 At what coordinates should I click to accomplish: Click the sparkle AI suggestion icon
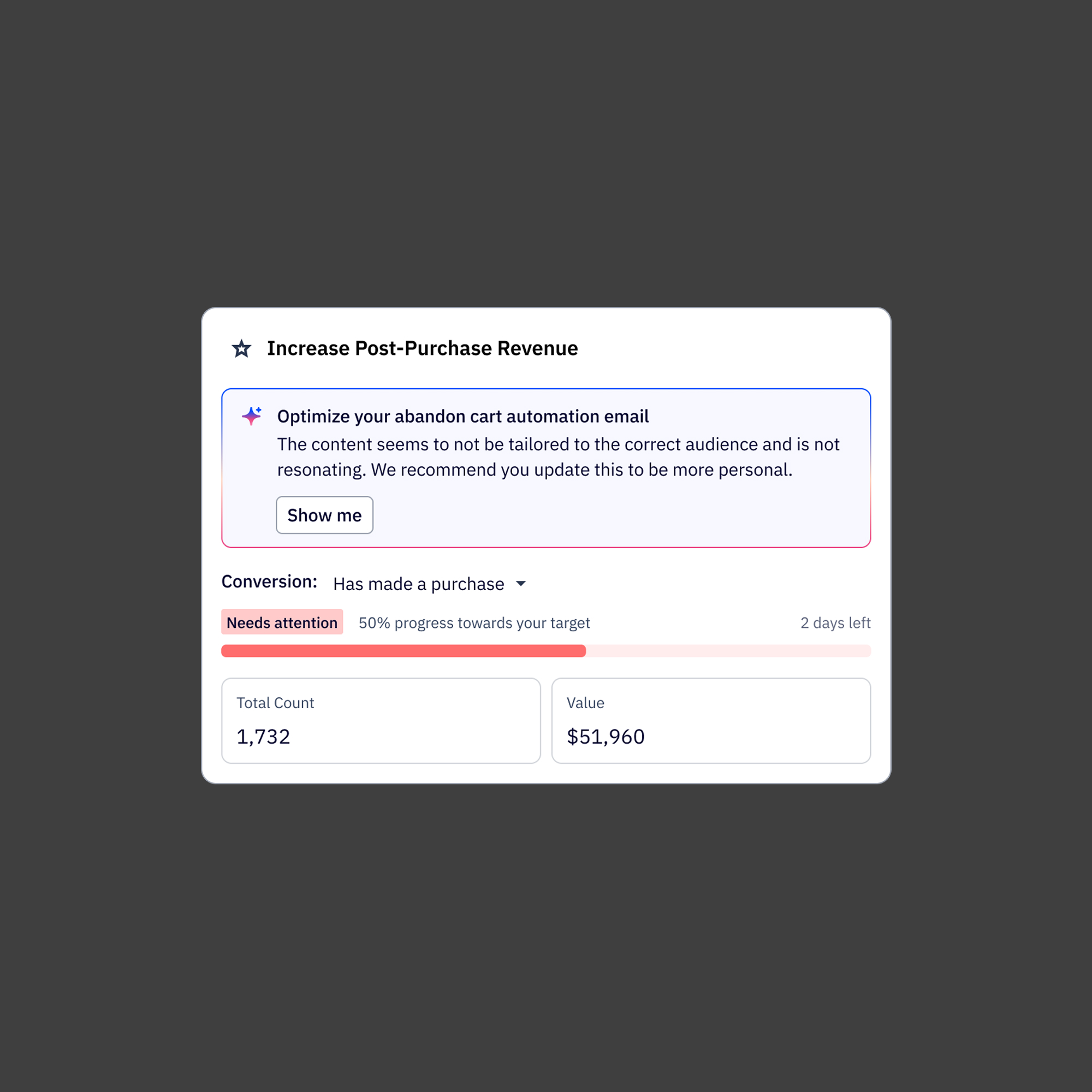(252, 416)
